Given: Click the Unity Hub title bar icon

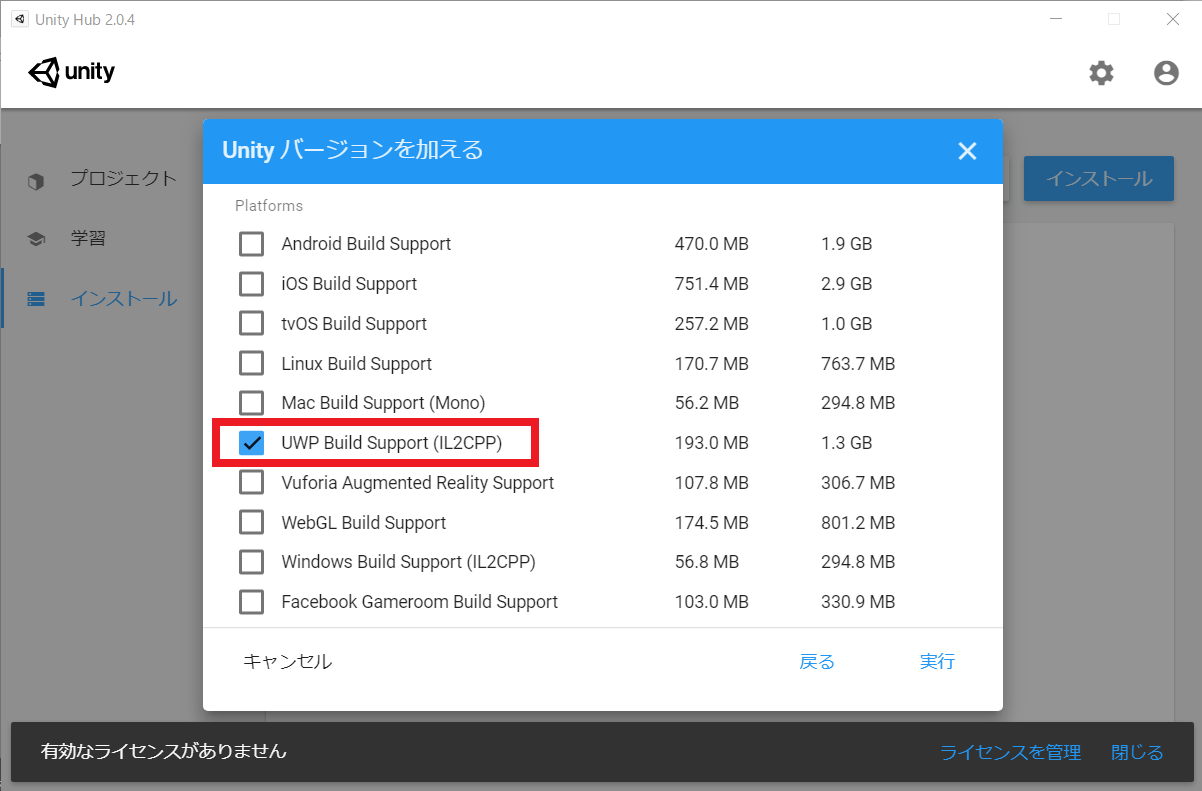Looking at the screenshot, I should [x=19, y=19].
